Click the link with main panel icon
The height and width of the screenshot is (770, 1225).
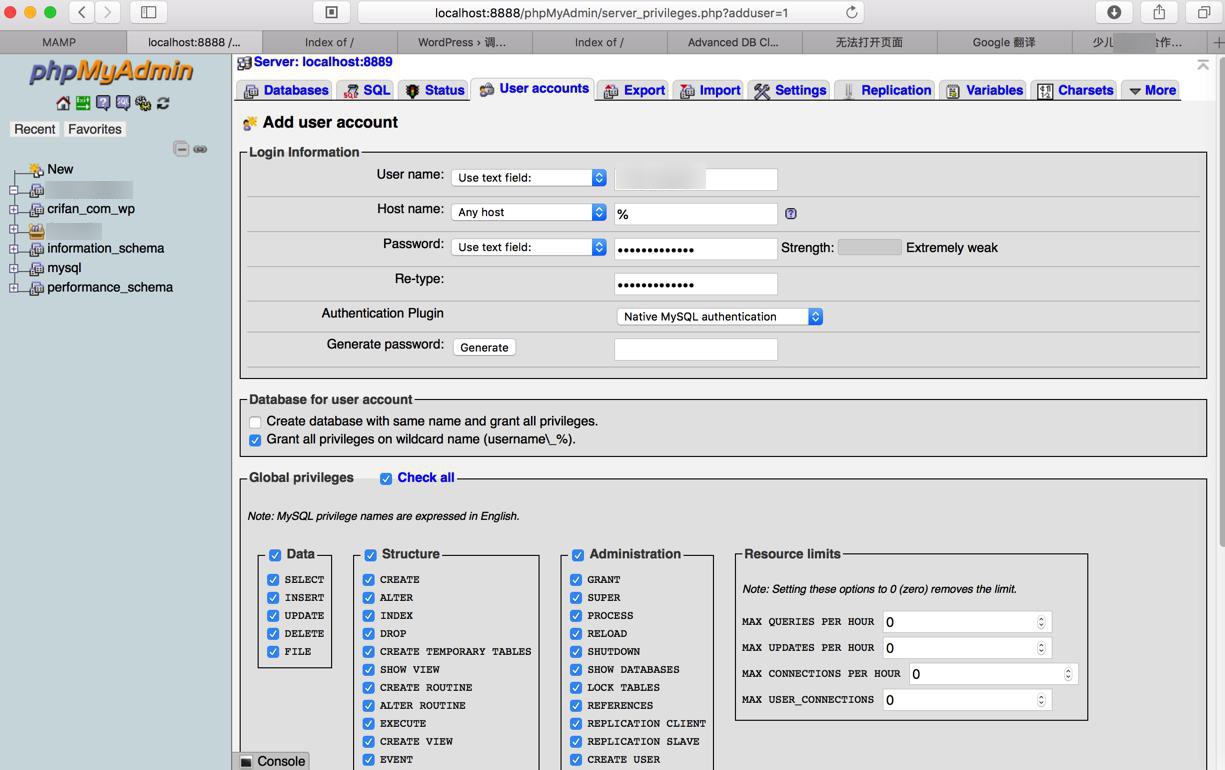200,149
